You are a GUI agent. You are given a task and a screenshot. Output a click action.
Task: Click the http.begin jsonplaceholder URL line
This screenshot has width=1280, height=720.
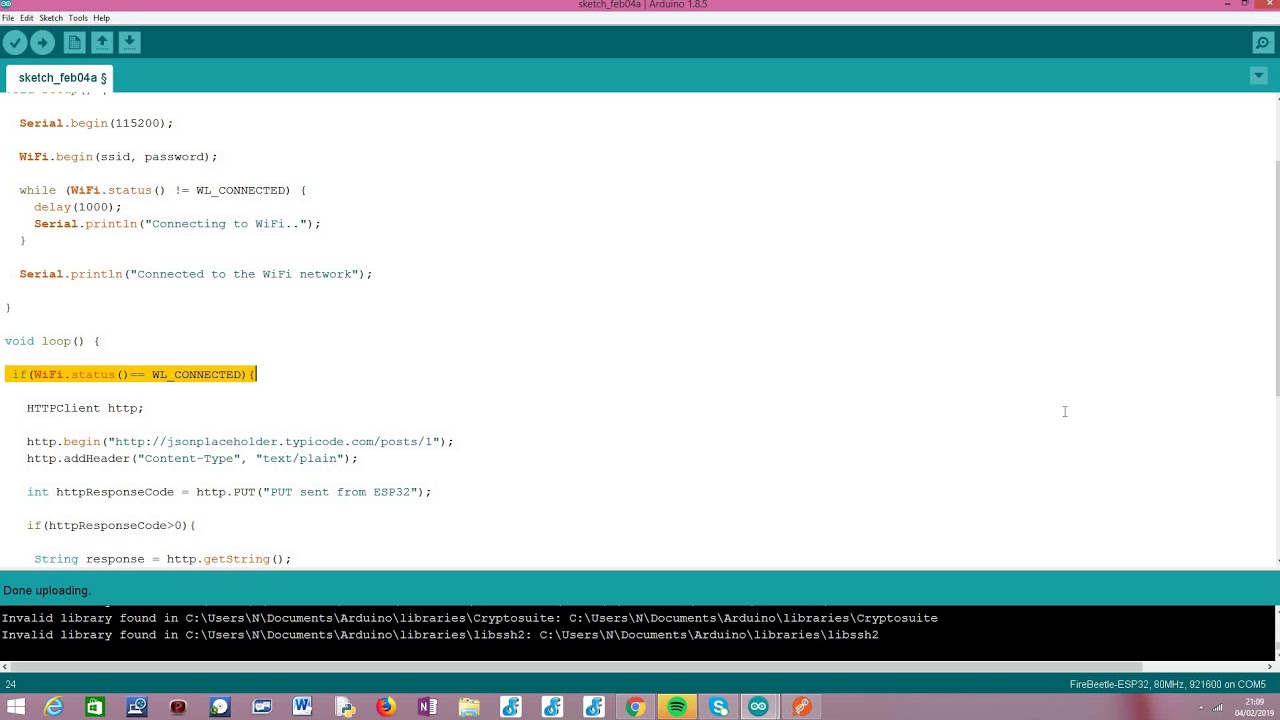click(x=240, y=441)
